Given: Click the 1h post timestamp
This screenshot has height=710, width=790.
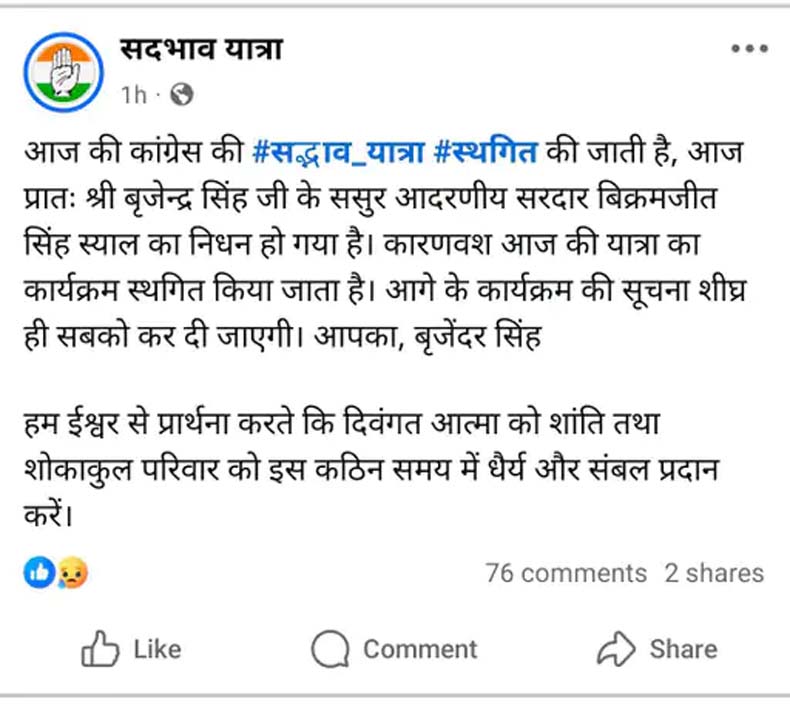Looking at the screenshot, I should tap(133, 95).
